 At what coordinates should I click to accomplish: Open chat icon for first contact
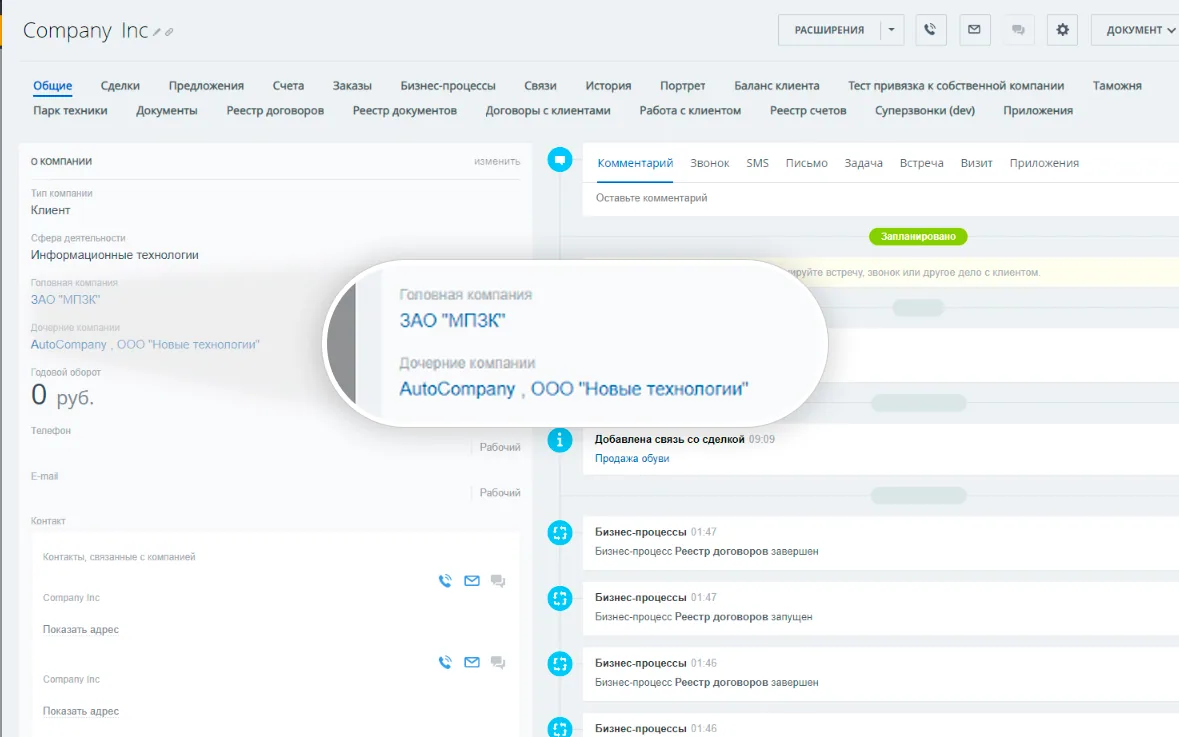click(x=498, y=581)
